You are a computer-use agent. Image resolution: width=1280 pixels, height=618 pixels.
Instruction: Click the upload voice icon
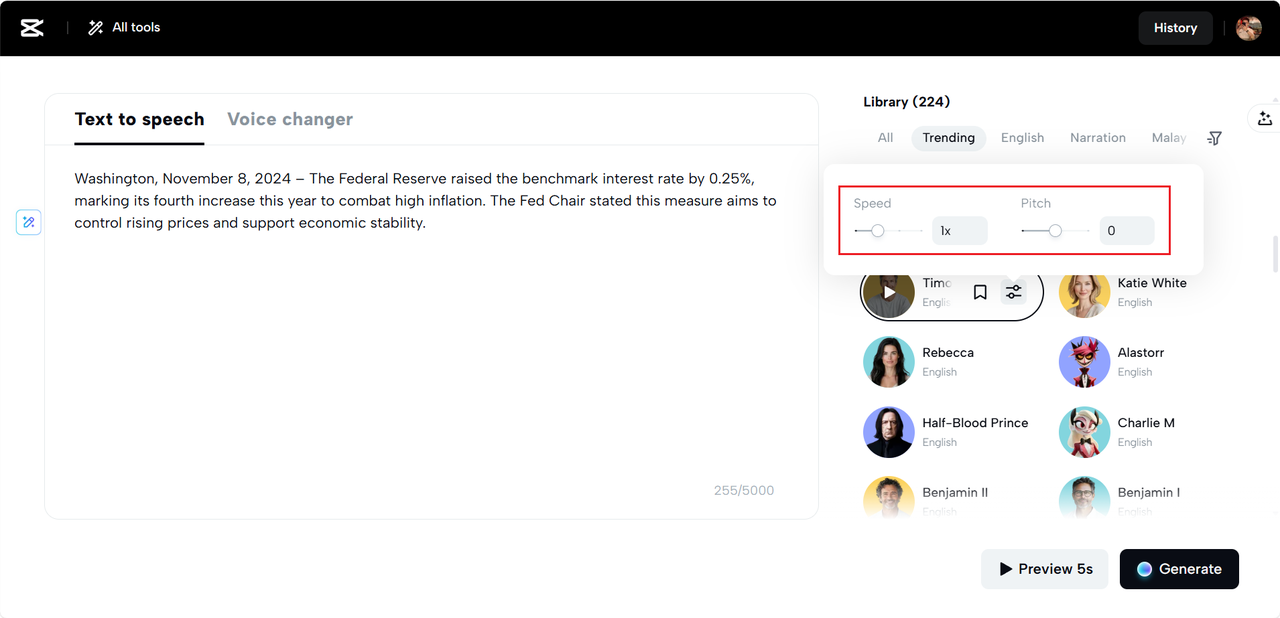pos(1265,118)
